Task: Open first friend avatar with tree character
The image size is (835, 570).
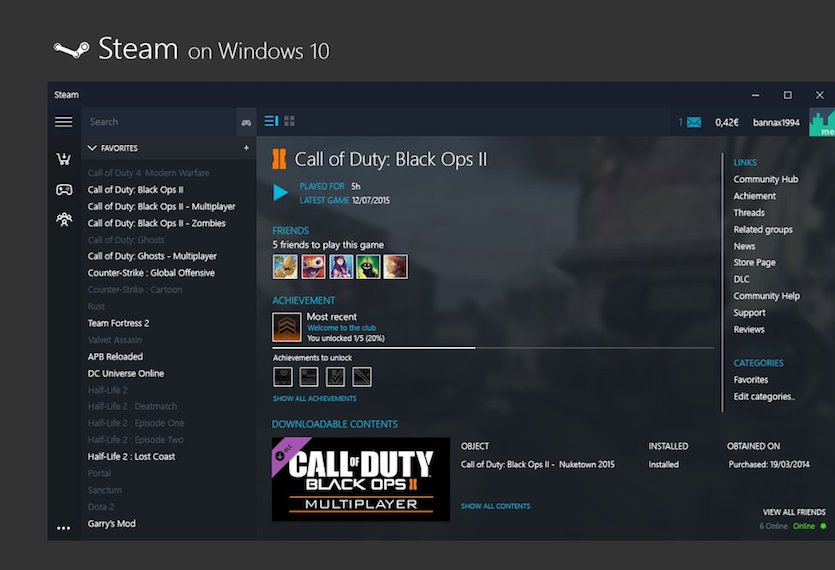Action: pos(285,266)
